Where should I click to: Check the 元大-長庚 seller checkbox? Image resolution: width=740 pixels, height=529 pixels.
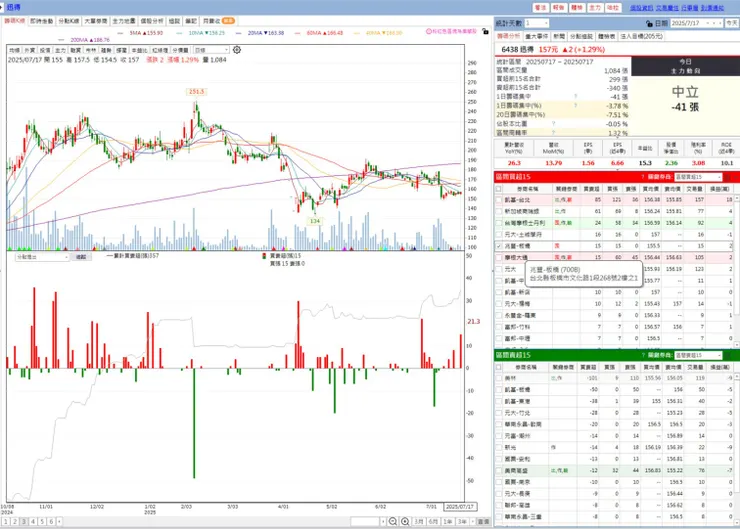(x=499, y=494)
